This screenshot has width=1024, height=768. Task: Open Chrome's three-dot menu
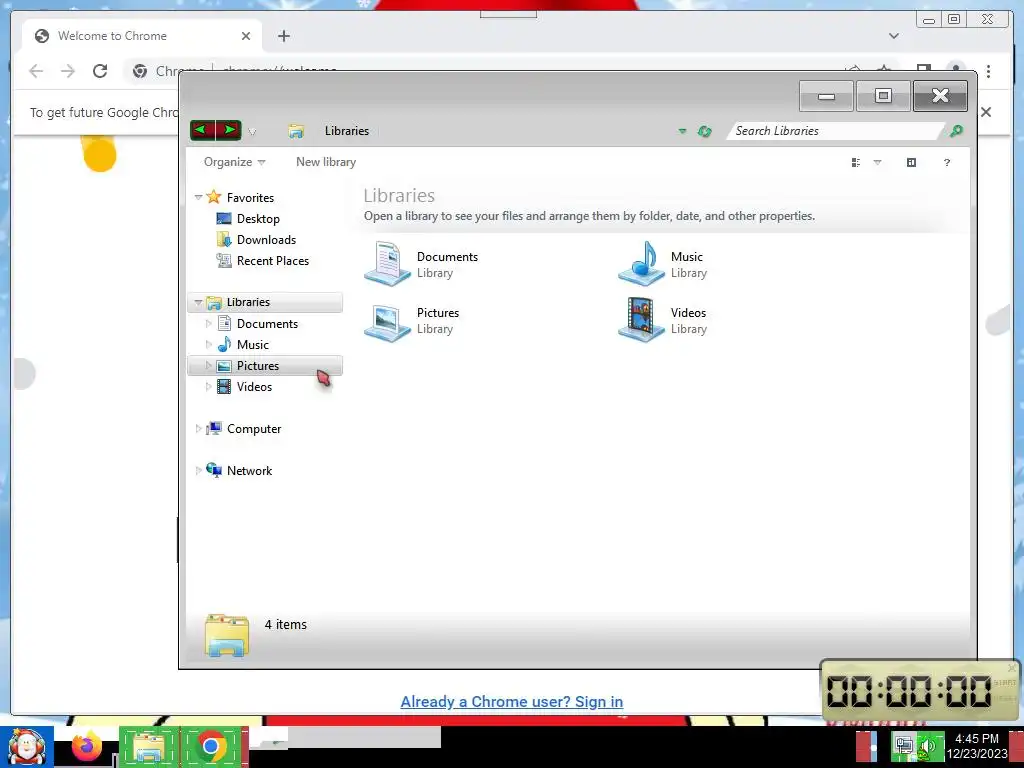pyautogui.click(x=988, y=71)
